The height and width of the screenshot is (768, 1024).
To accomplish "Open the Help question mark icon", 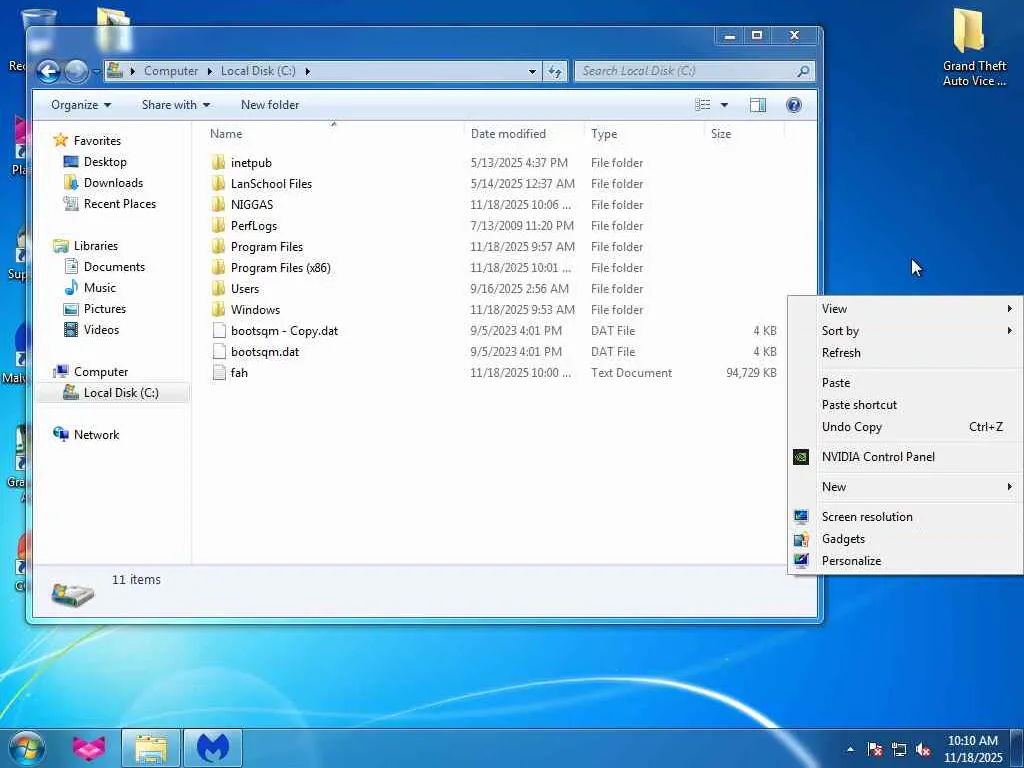I will 794,105.
